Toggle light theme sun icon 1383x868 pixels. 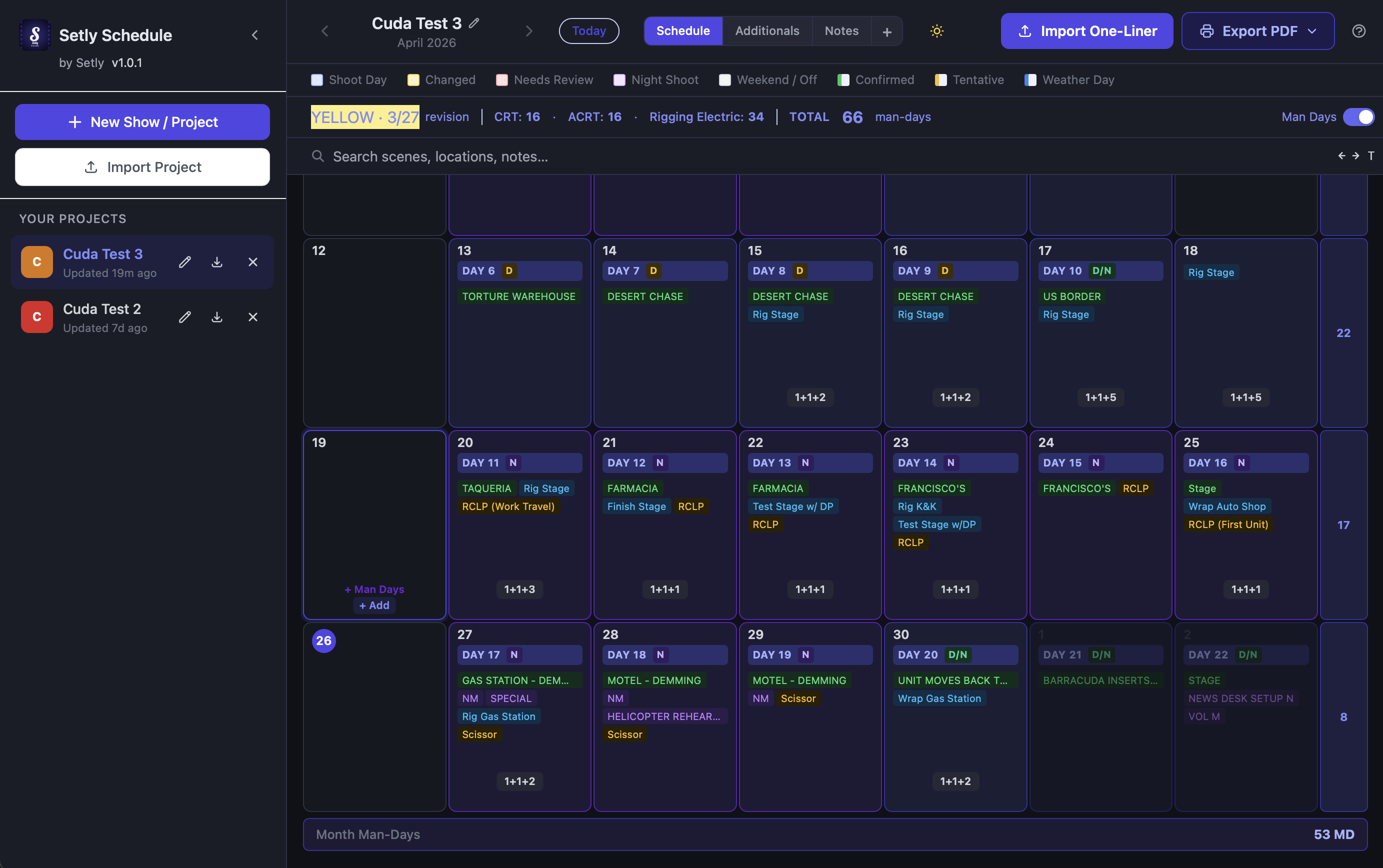936,31
